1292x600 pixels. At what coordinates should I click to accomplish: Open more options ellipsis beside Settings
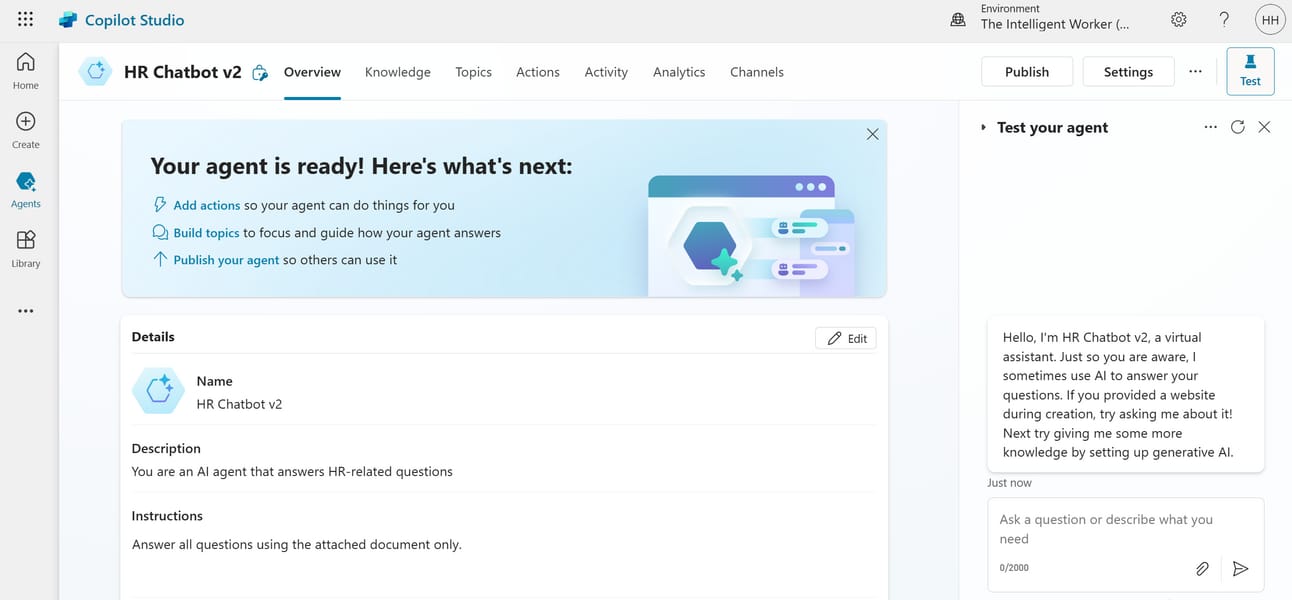(x=1195, y=72)
